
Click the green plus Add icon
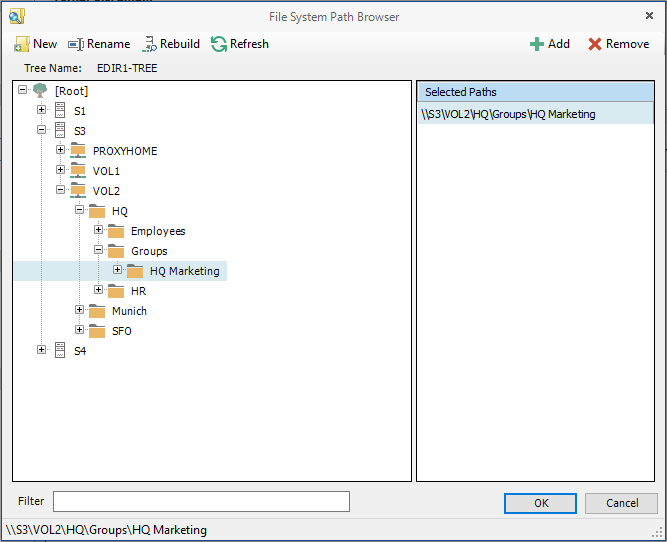pos(537,44)
